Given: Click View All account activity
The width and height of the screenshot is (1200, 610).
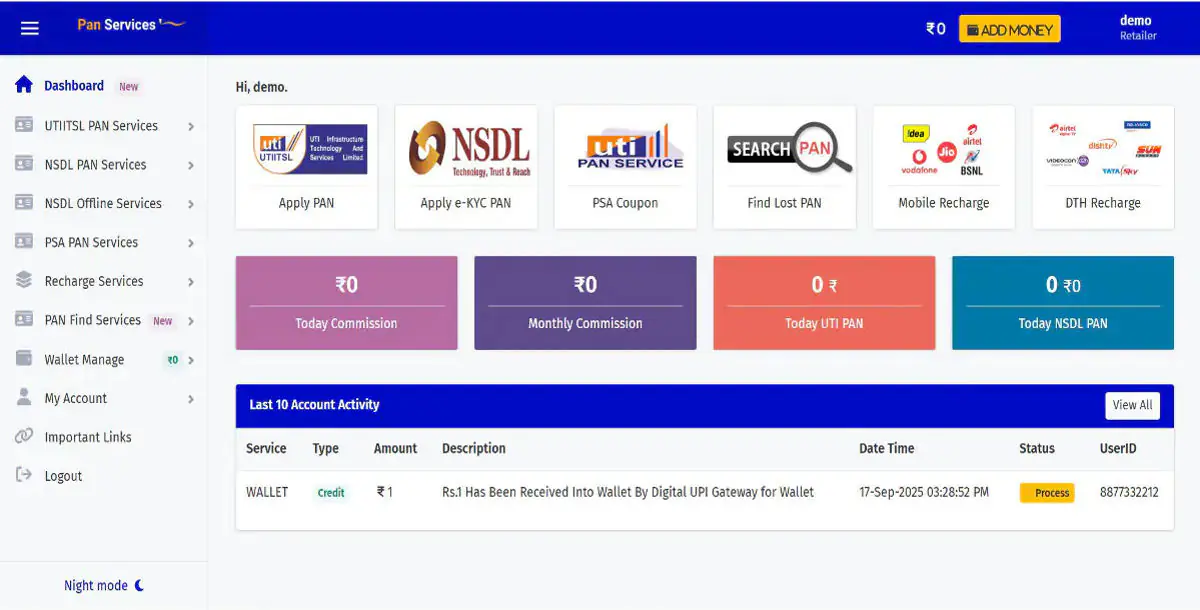Looking at the screenshot, I should coord(1131,405).
